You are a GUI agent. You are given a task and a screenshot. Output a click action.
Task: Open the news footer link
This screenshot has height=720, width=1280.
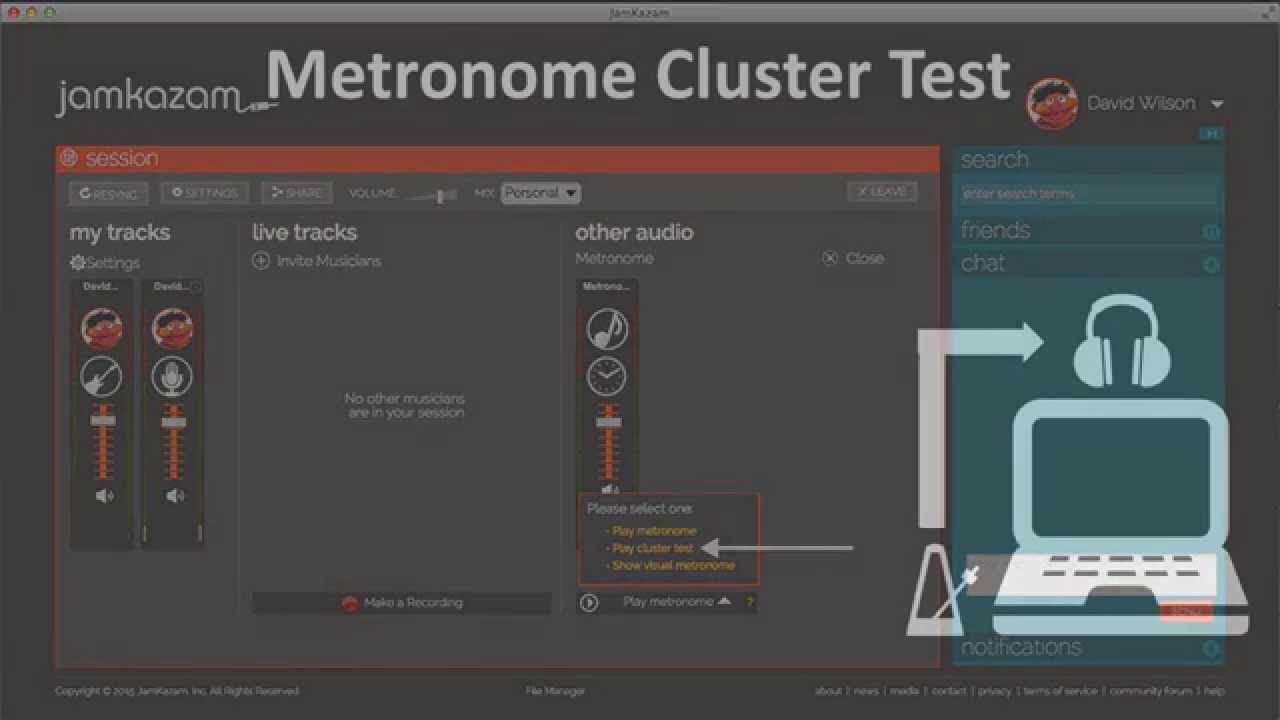coord(866,691)
